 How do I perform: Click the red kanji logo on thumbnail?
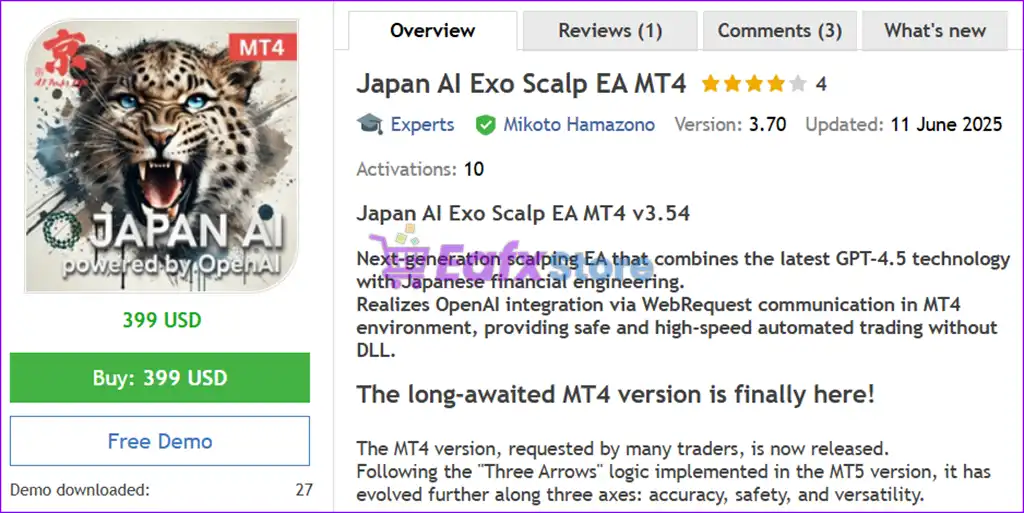click(x=65, y=51)
